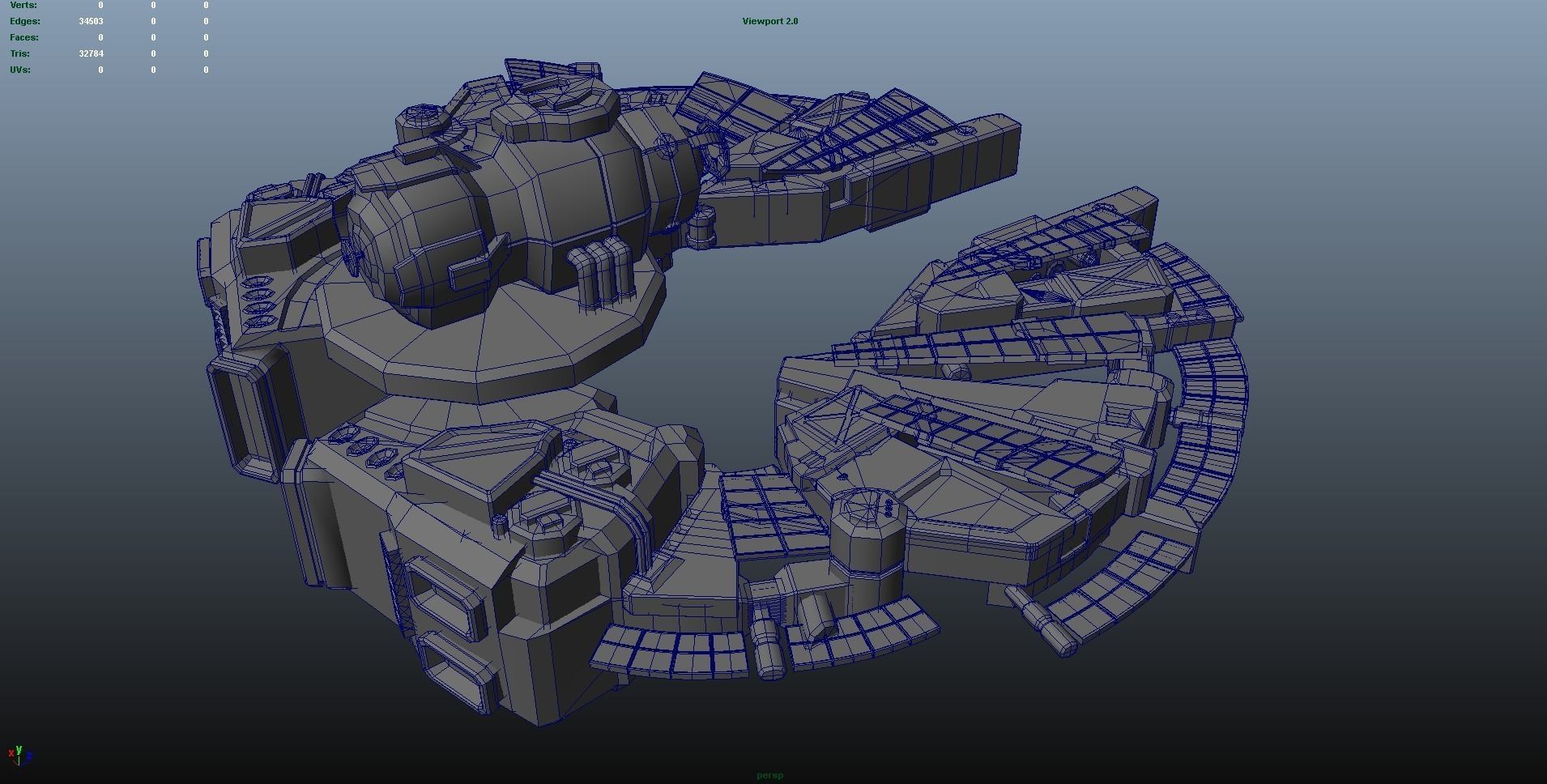The width and height of the screenshot is (1547, 784).
Task: Click the "Edges:" heads-up display label
Action: (25, 21)
